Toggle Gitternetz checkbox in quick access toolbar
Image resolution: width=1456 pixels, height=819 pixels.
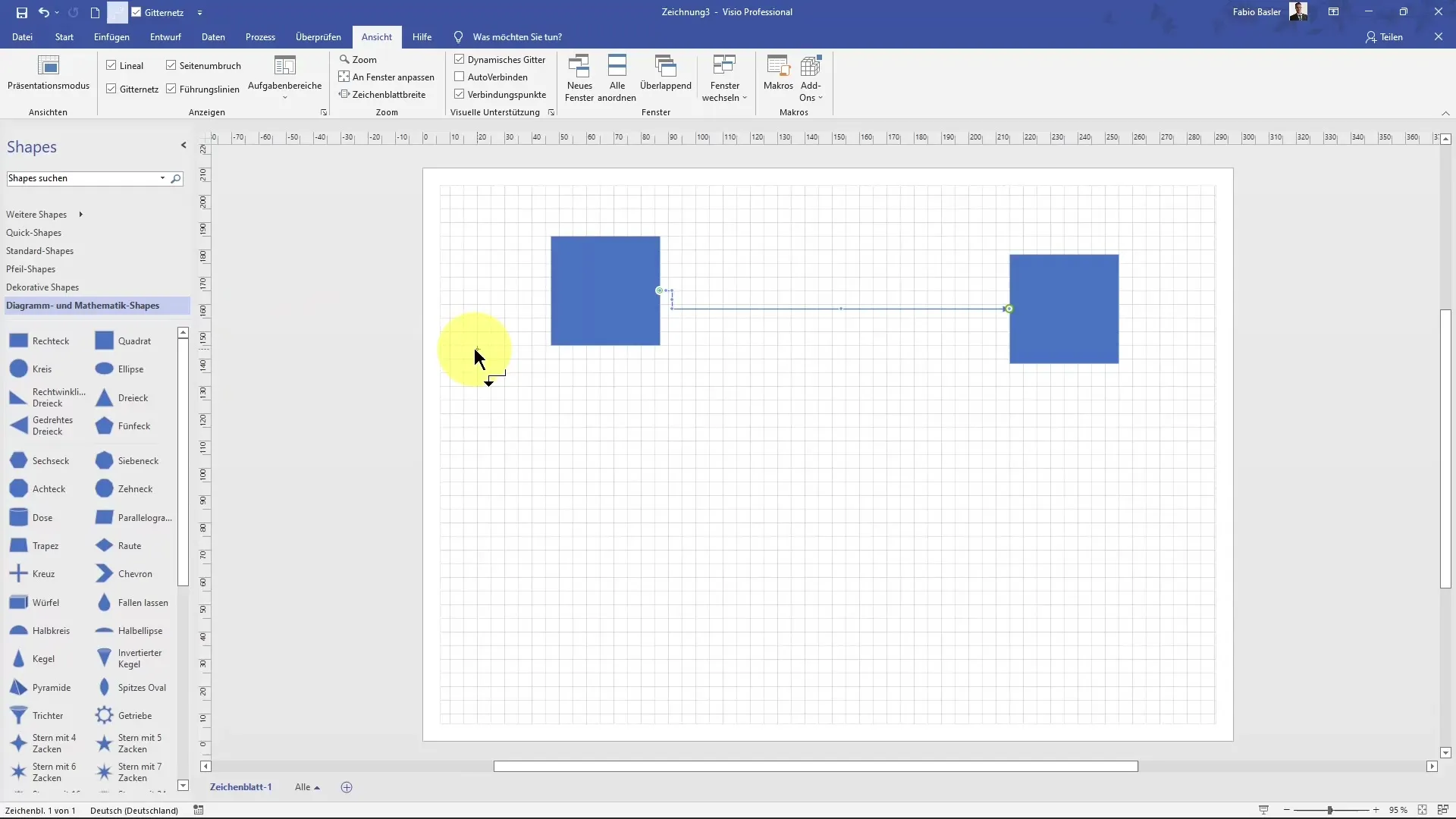[x=136, y=12]
